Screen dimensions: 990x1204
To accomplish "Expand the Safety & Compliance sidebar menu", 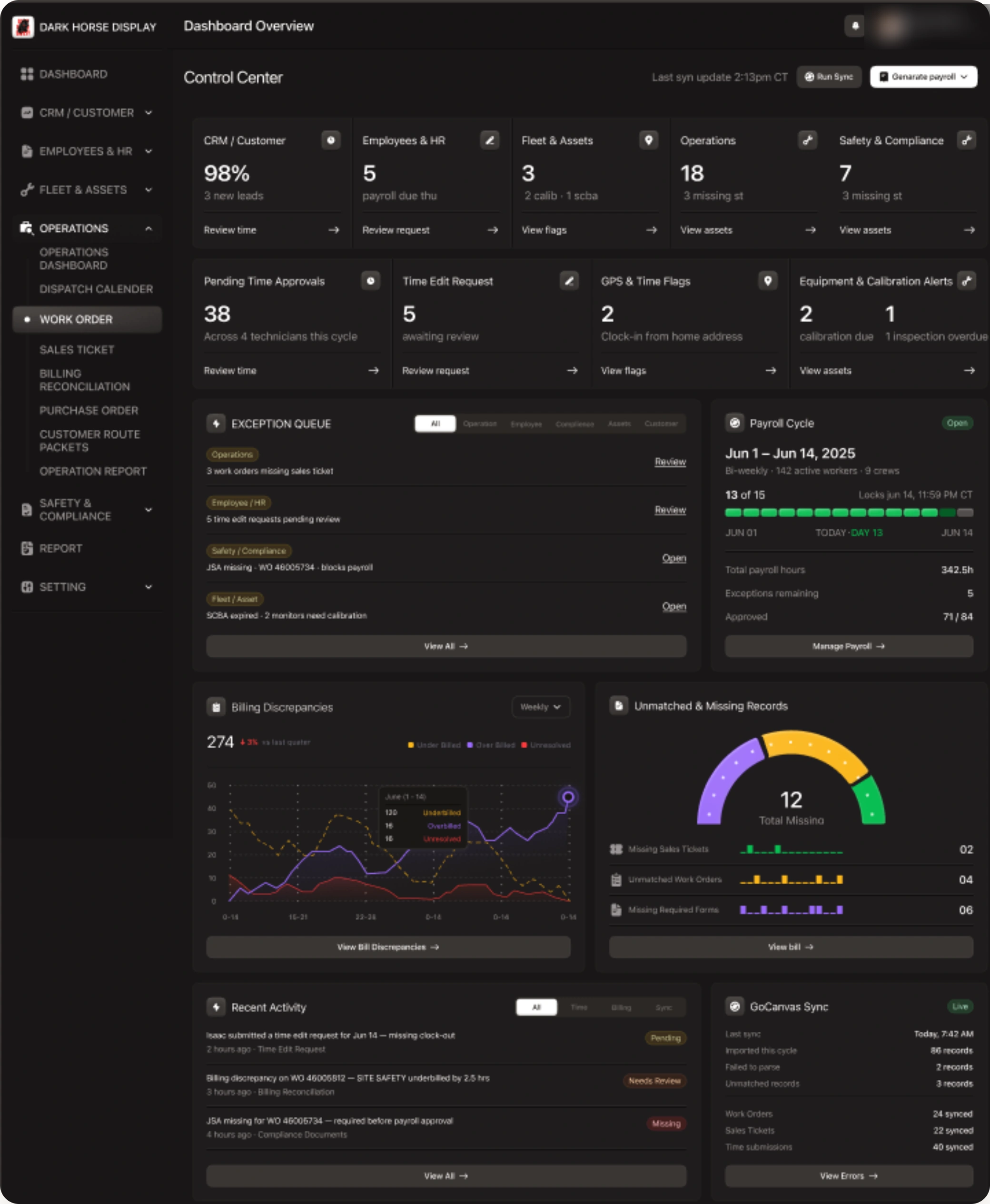I will point(148,510).
